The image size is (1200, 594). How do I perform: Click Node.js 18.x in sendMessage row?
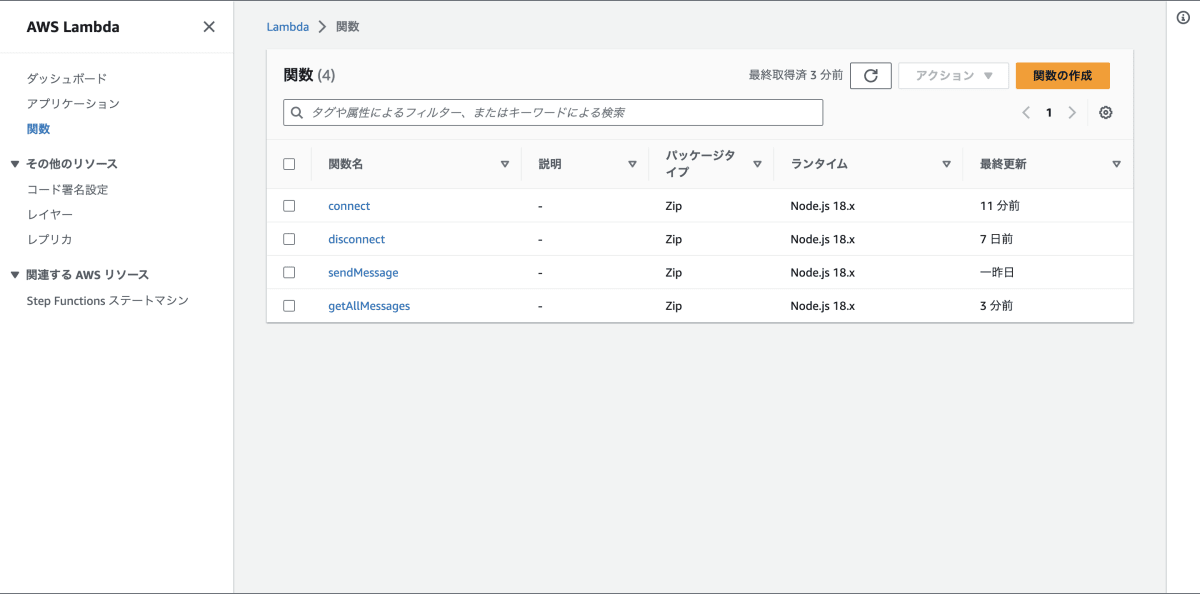click(823, 272)
